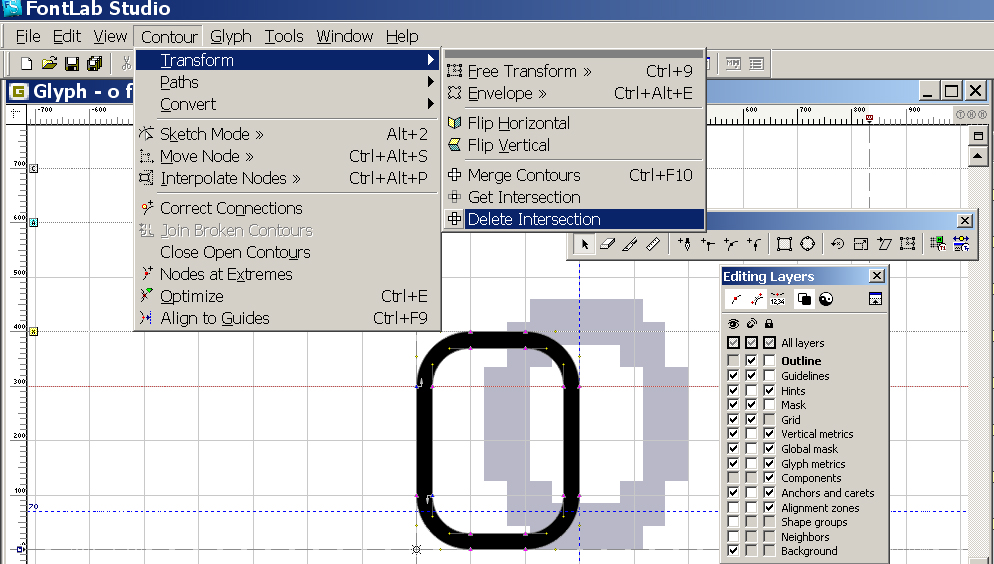The height and width of the screenshot is (564, 994).
Task: Select the add curve point tool
Action: click(x=730, y=244)
